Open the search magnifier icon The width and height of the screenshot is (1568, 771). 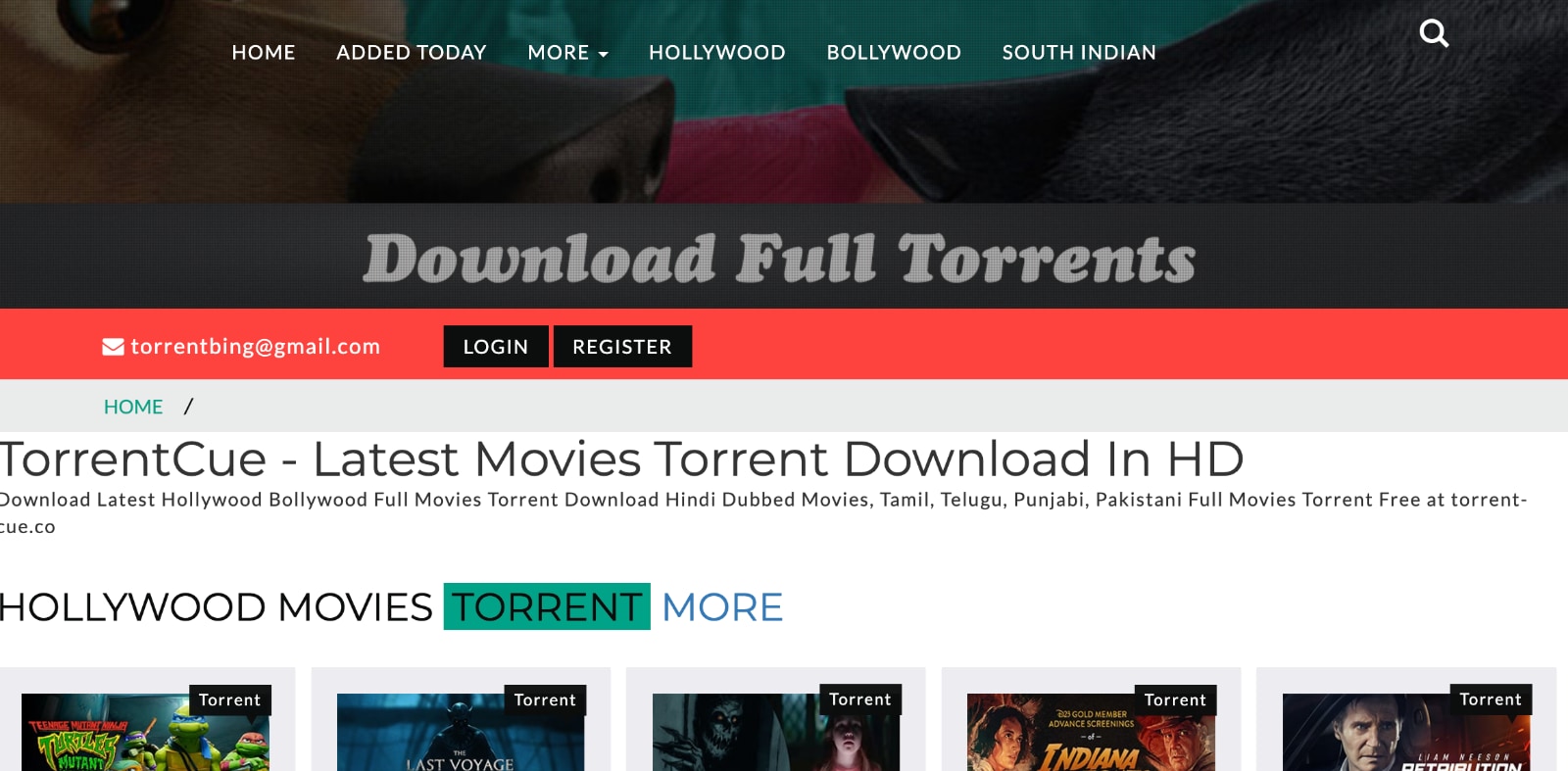(1434, 33)
